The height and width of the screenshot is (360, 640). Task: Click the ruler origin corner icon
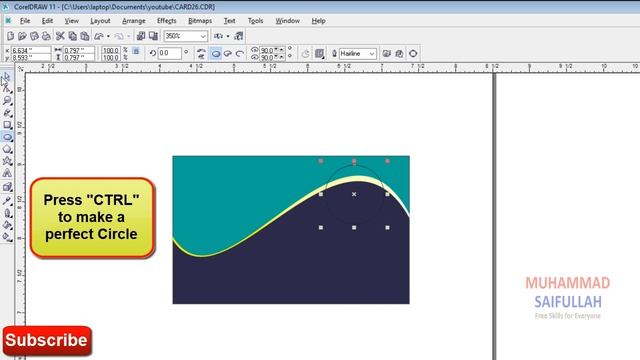click(20, 68)
